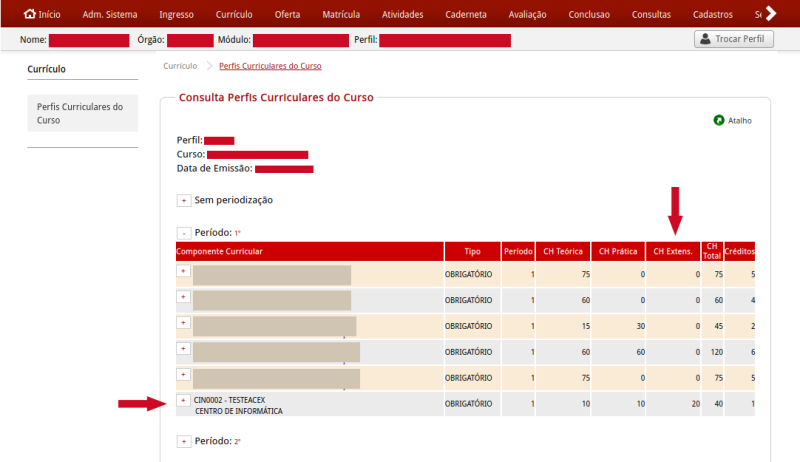Click CH Extens. value 20 in TESTEACEX row

click(695, 403)
